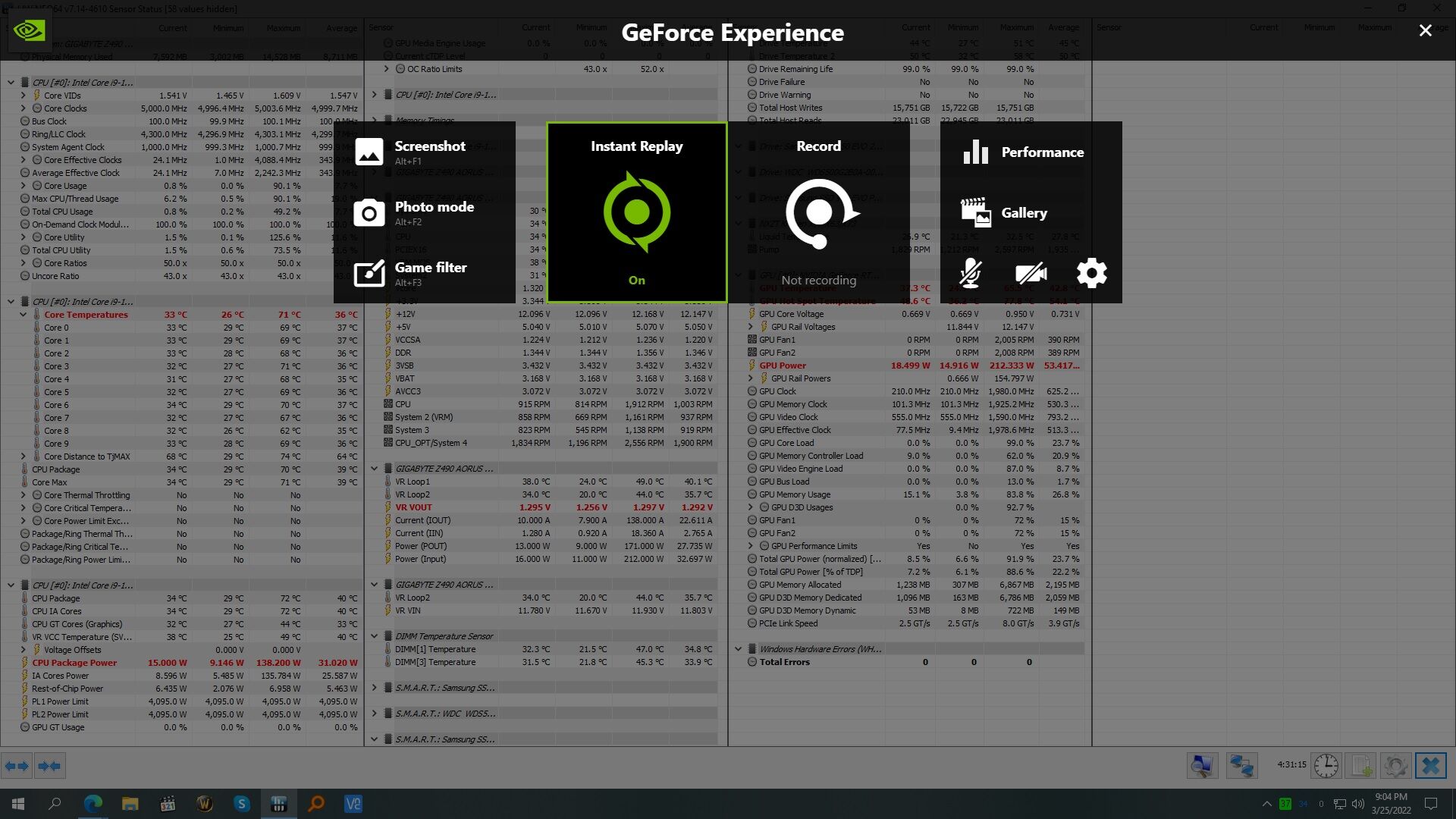Open HWiNFO sensor settings gear icon
Viewport: 1456px width, 819px height.
coord(1396,766)
